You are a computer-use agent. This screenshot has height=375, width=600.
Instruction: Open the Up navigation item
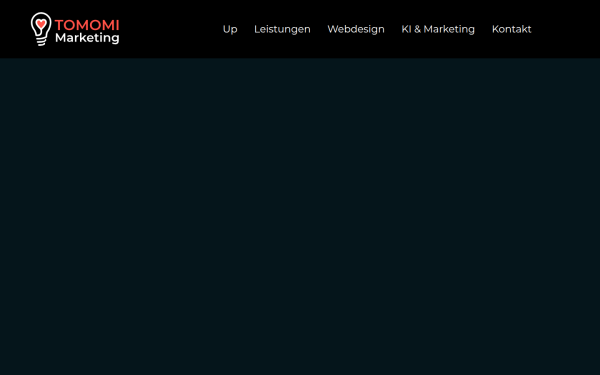[x=230, y=29]
